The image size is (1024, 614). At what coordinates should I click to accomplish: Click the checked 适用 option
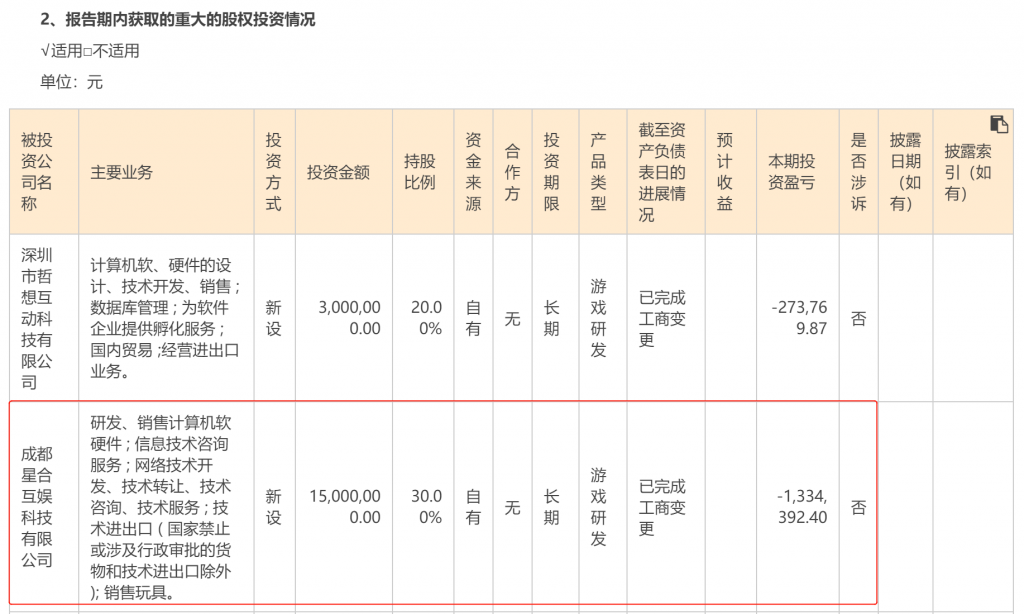58,50
